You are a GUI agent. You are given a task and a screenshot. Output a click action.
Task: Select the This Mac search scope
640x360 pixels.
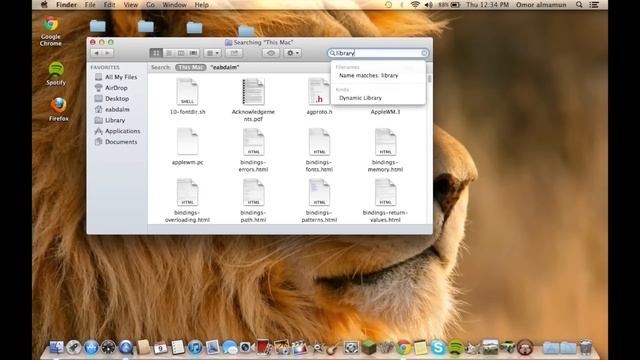click(191, 67)
